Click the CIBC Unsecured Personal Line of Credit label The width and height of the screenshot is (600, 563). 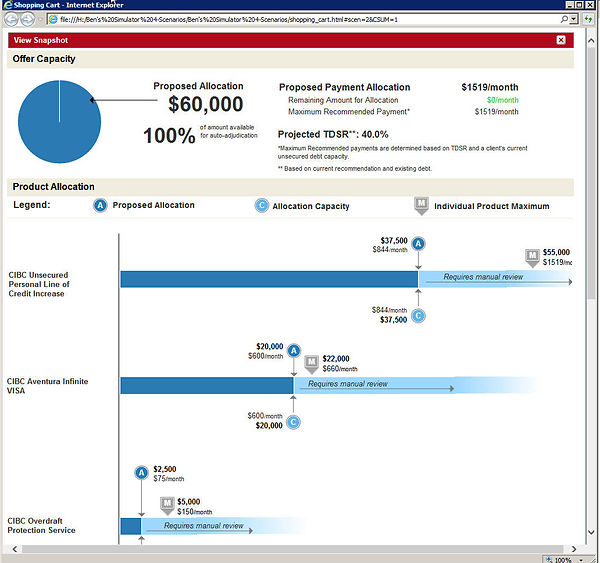click(39, 284)
